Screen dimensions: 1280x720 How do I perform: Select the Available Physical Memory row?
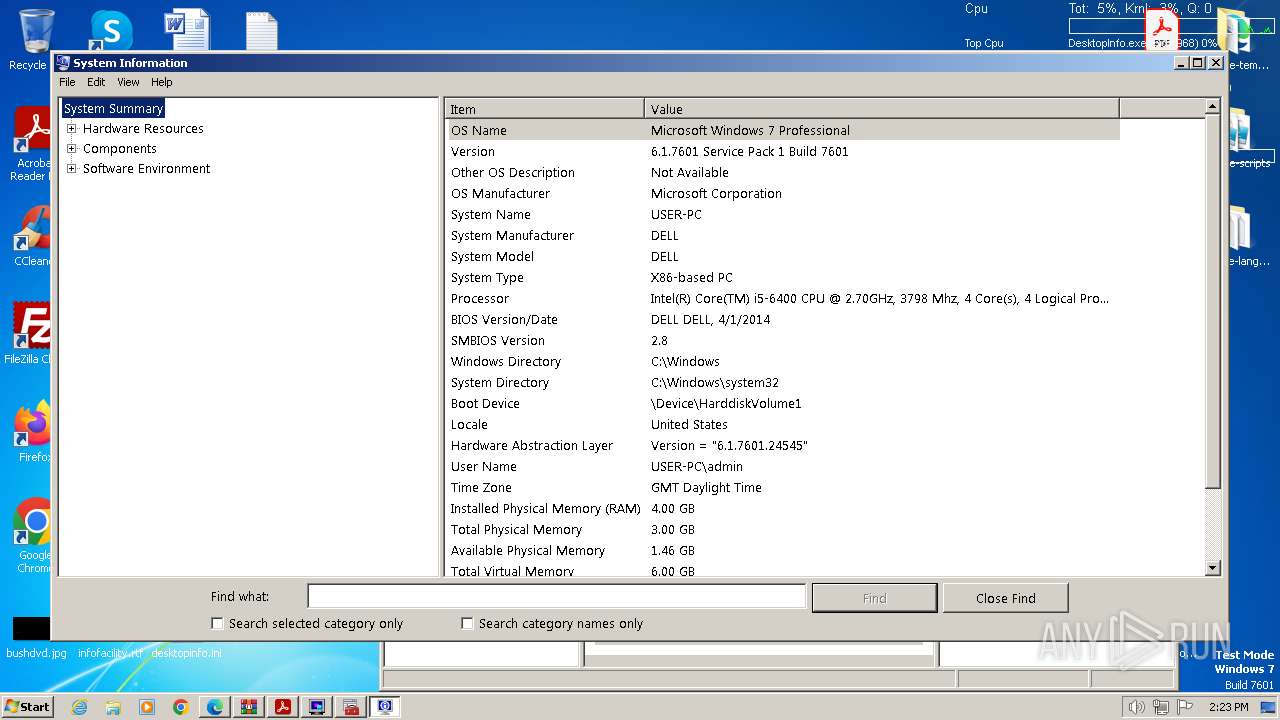click(x=783, y=550)
